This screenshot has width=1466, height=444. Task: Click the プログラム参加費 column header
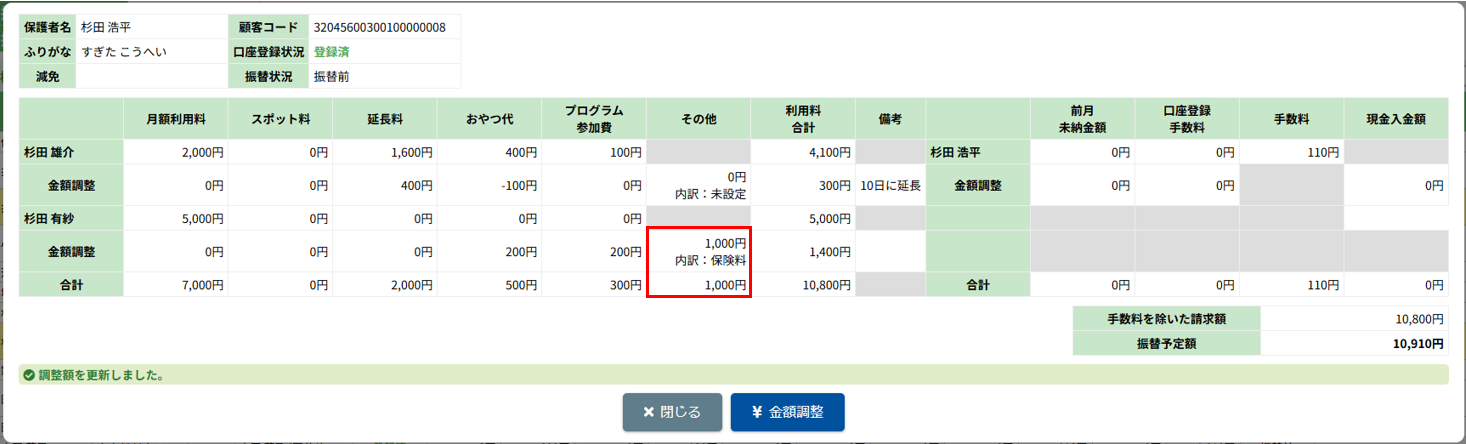point(593,119)
